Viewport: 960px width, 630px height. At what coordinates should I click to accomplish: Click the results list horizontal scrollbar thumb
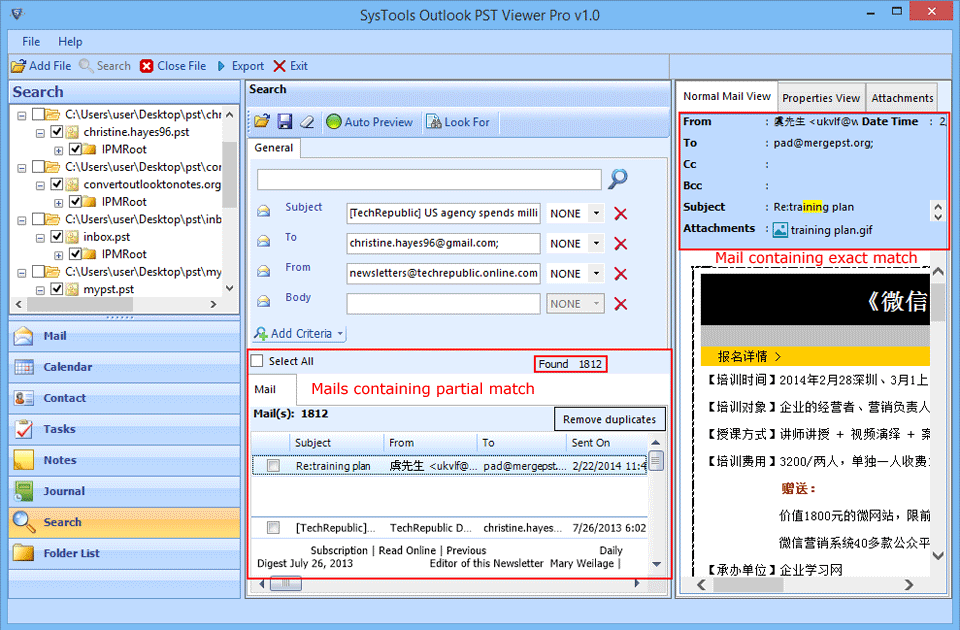(286, 584)
